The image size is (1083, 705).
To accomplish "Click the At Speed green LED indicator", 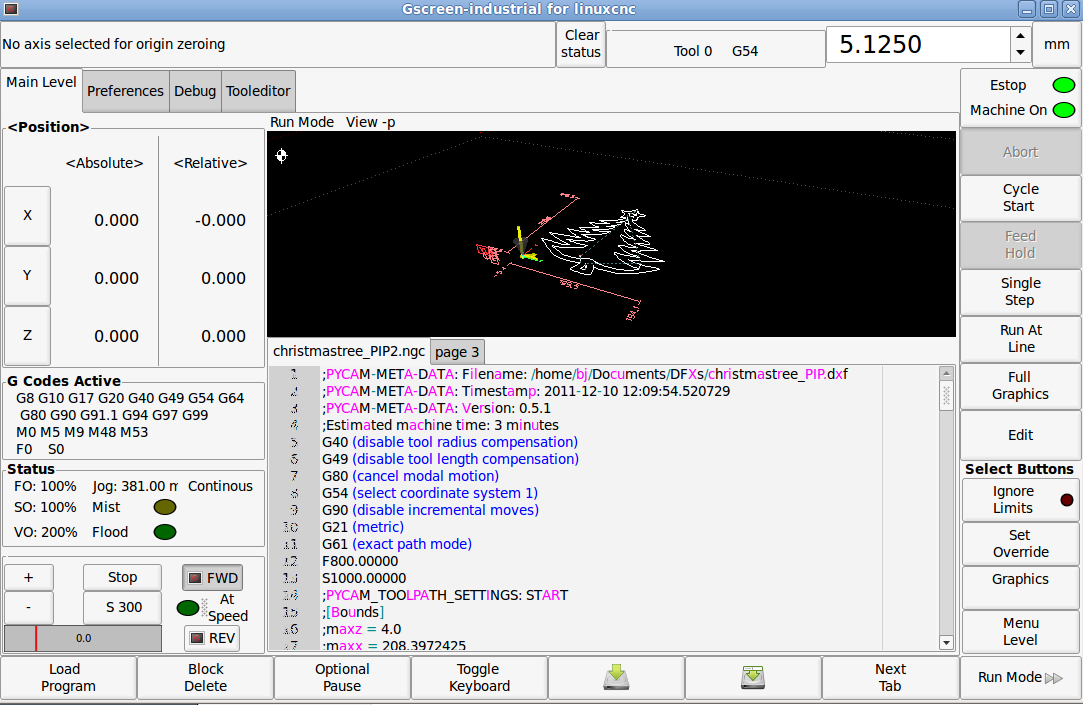I will (187, 607).
